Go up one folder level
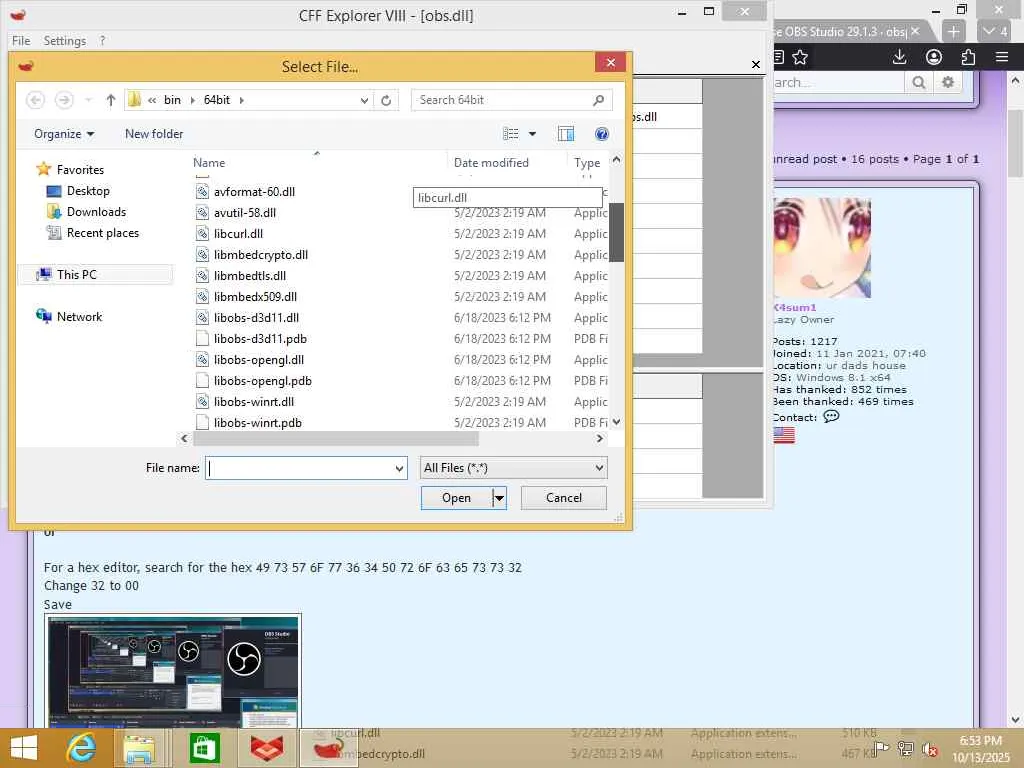The height and width of the screenshot is (768, 1024). 110,100
